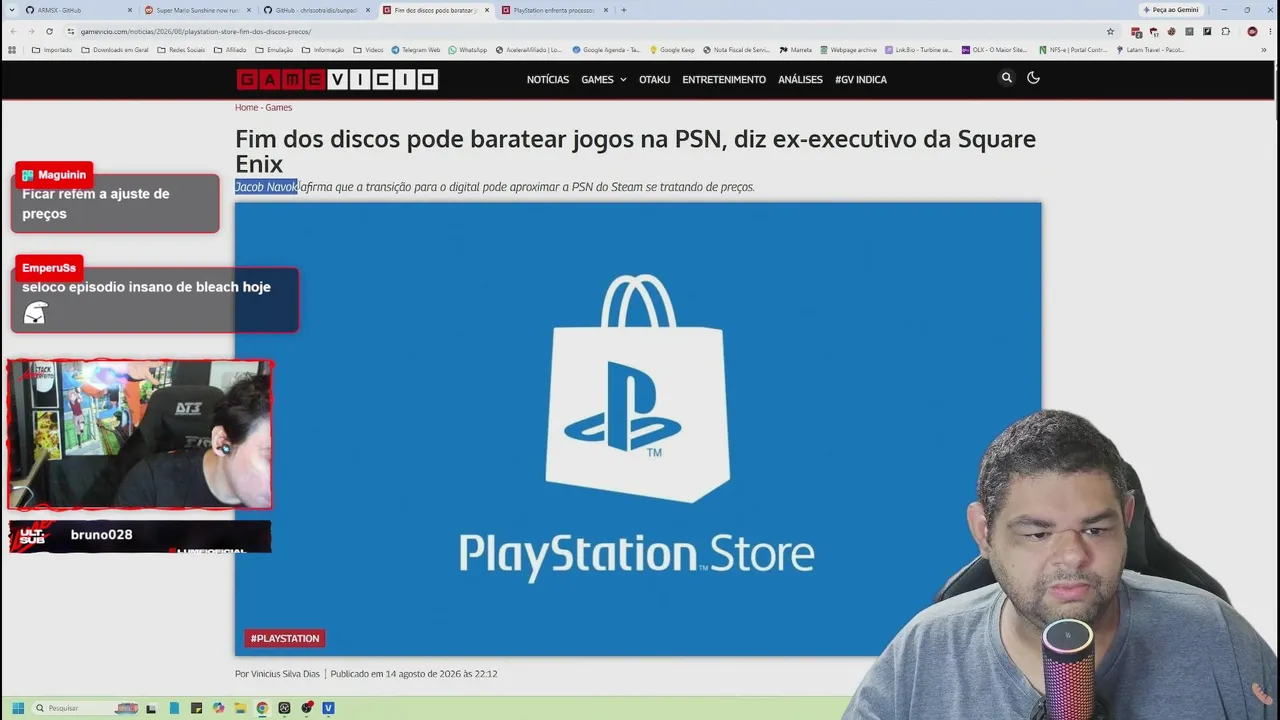Close the ARMSX - GitHub tab
The height and width of the screenshot is (720, 1280).
pyautogui.click(x=130, y=10)
